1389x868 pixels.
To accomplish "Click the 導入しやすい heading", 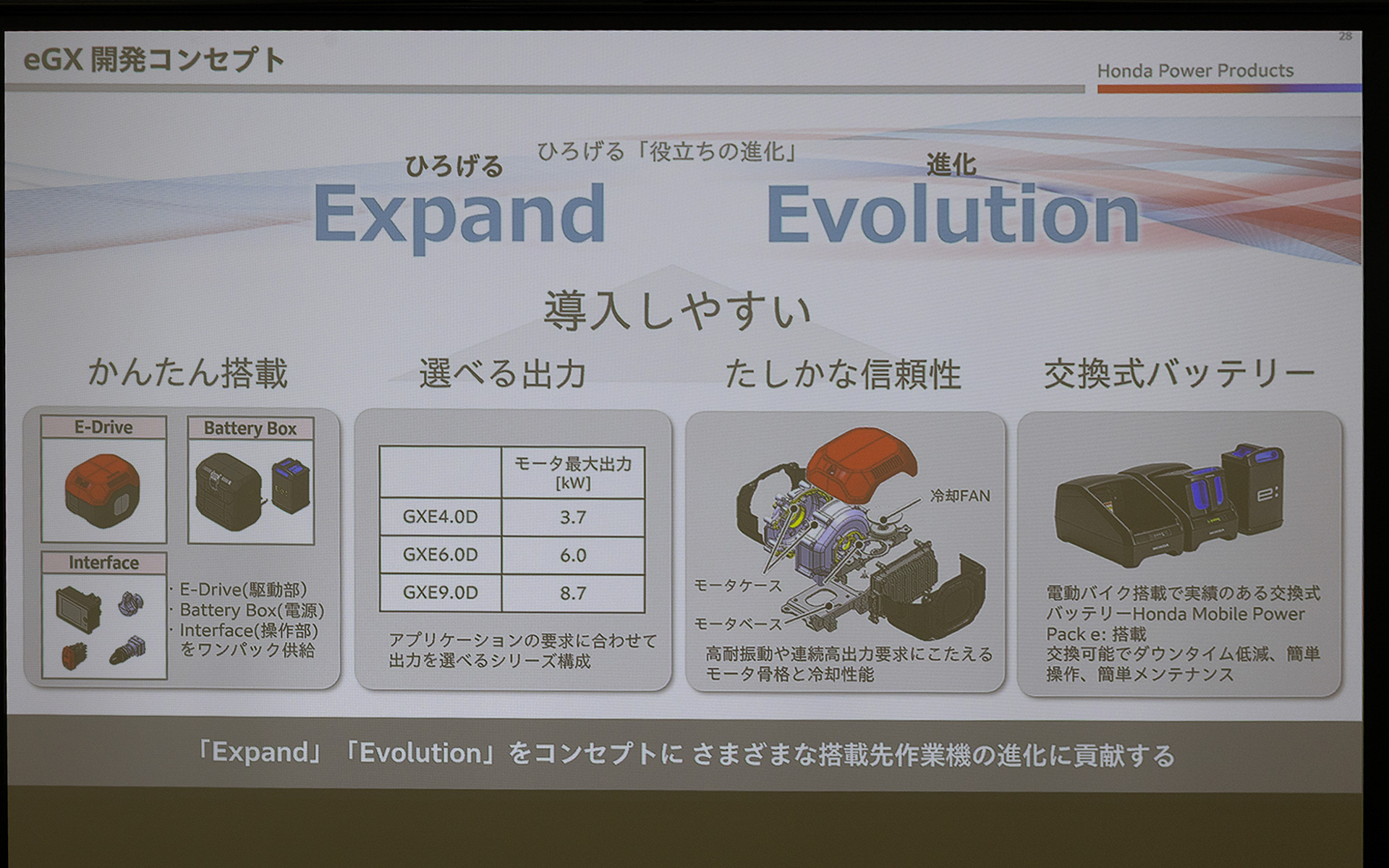I will point(678,312).
